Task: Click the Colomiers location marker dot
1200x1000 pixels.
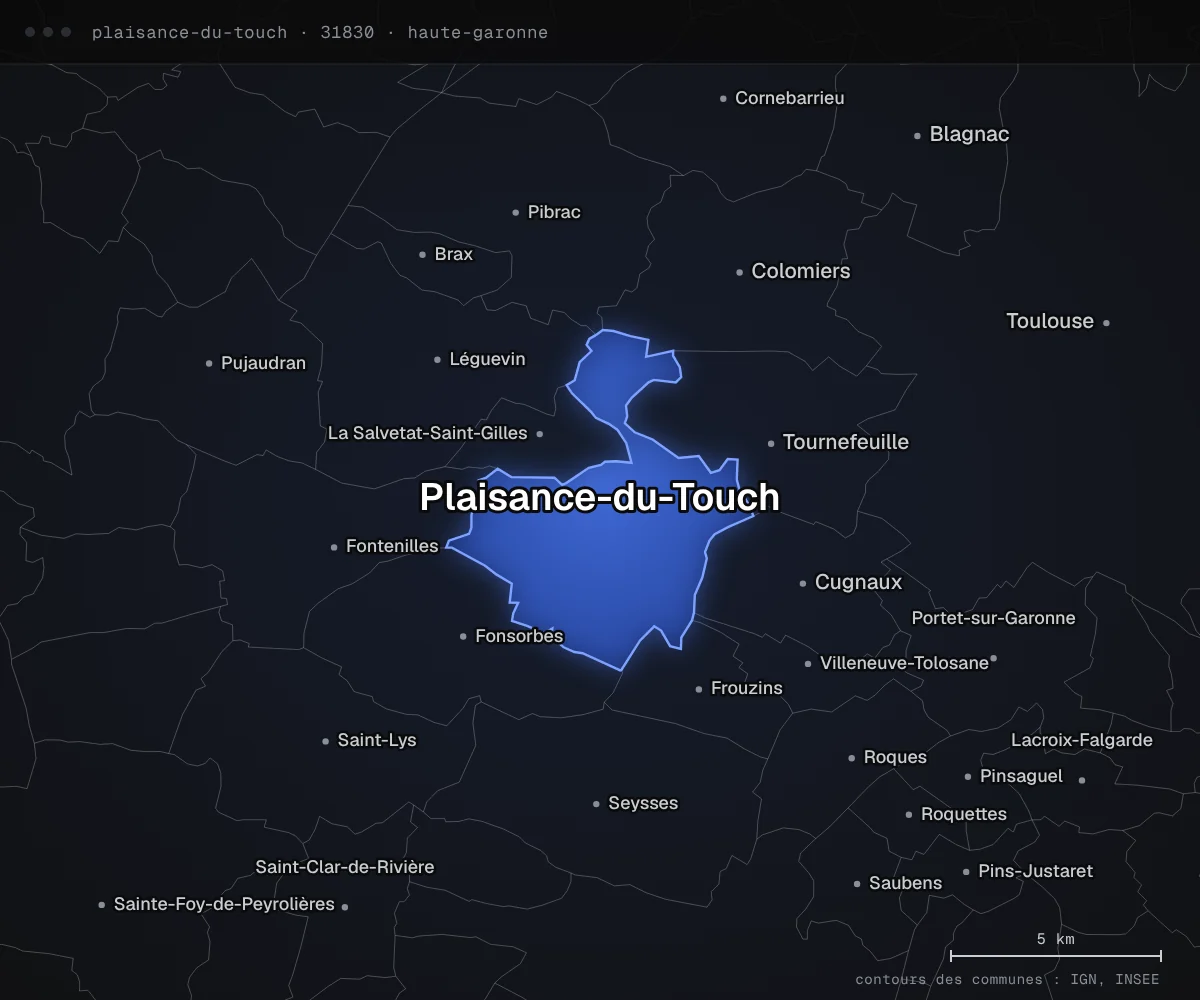Action: [740, 272]
